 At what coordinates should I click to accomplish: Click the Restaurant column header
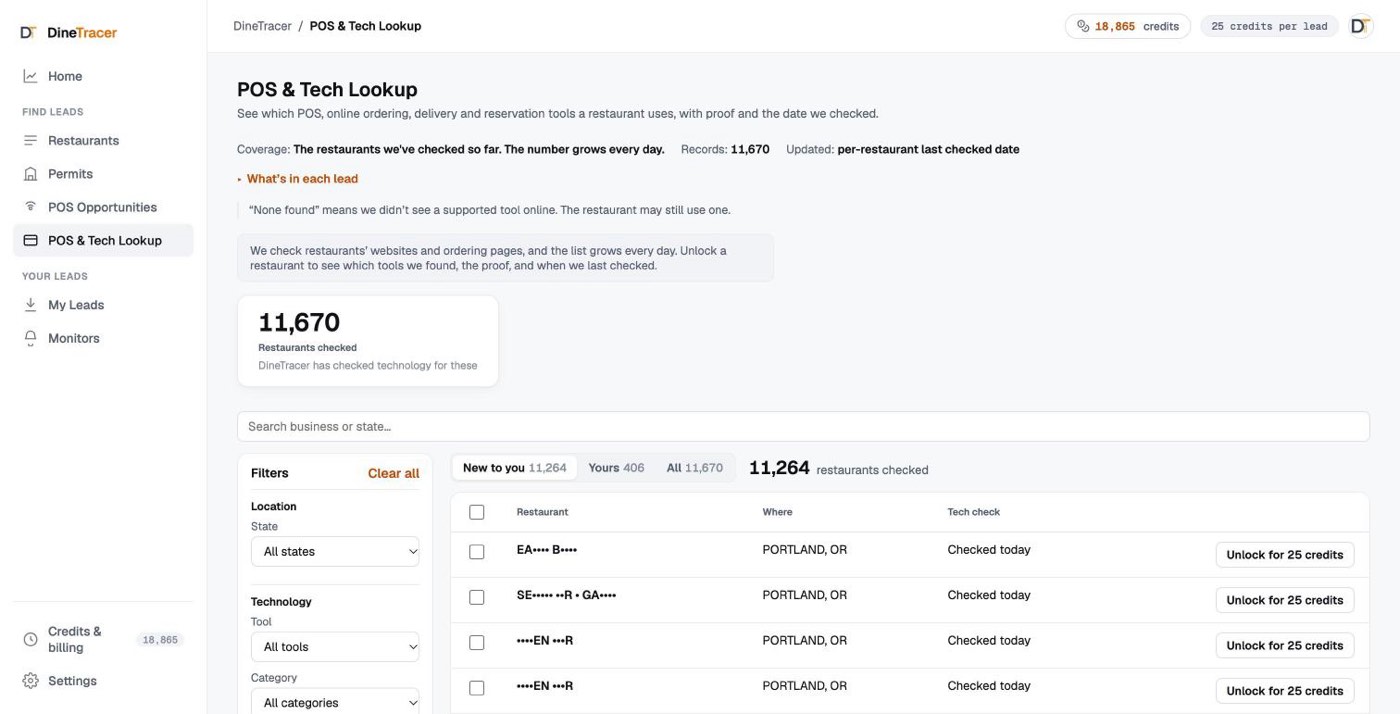point(542,512)
